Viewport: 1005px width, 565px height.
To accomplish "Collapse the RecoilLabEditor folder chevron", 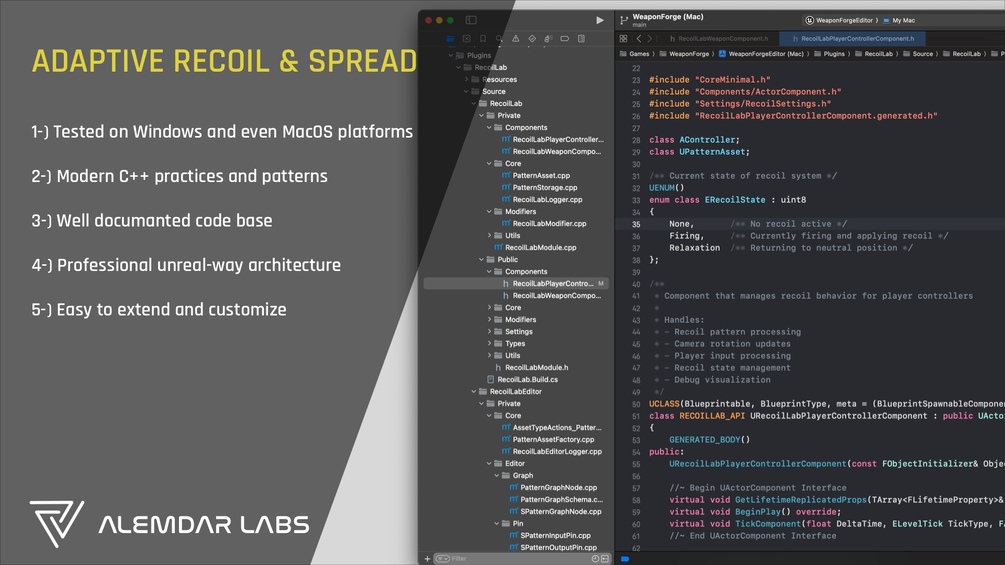I will click(474, 391).
